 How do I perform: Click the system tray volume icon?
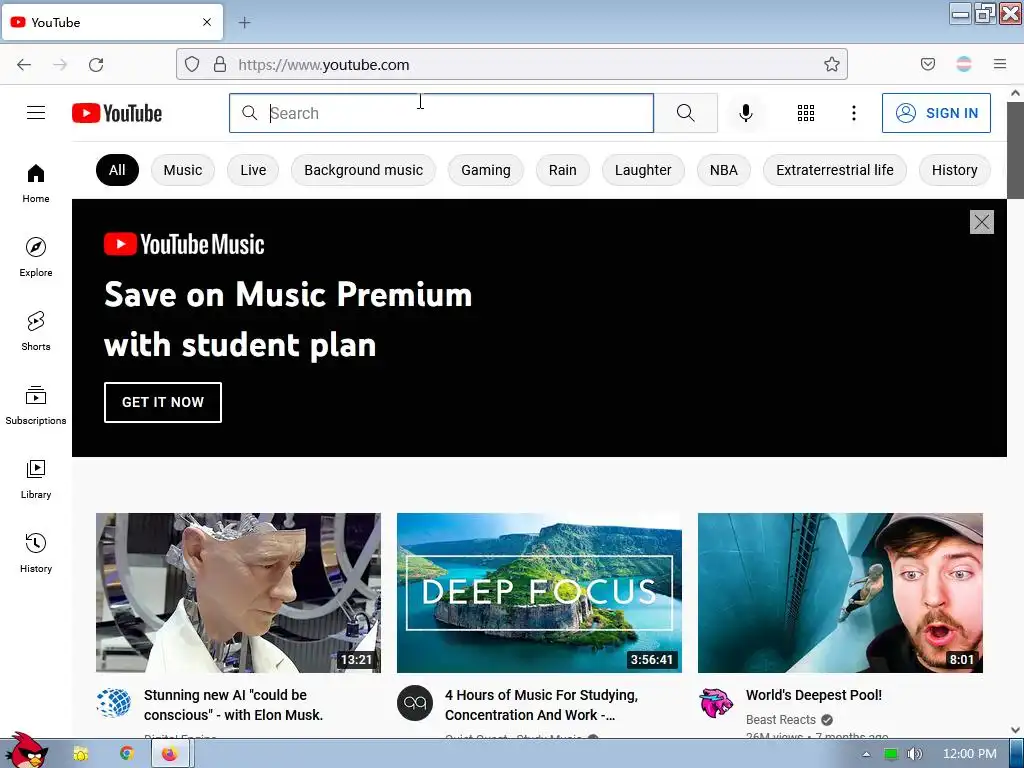(x=915, y=754)
